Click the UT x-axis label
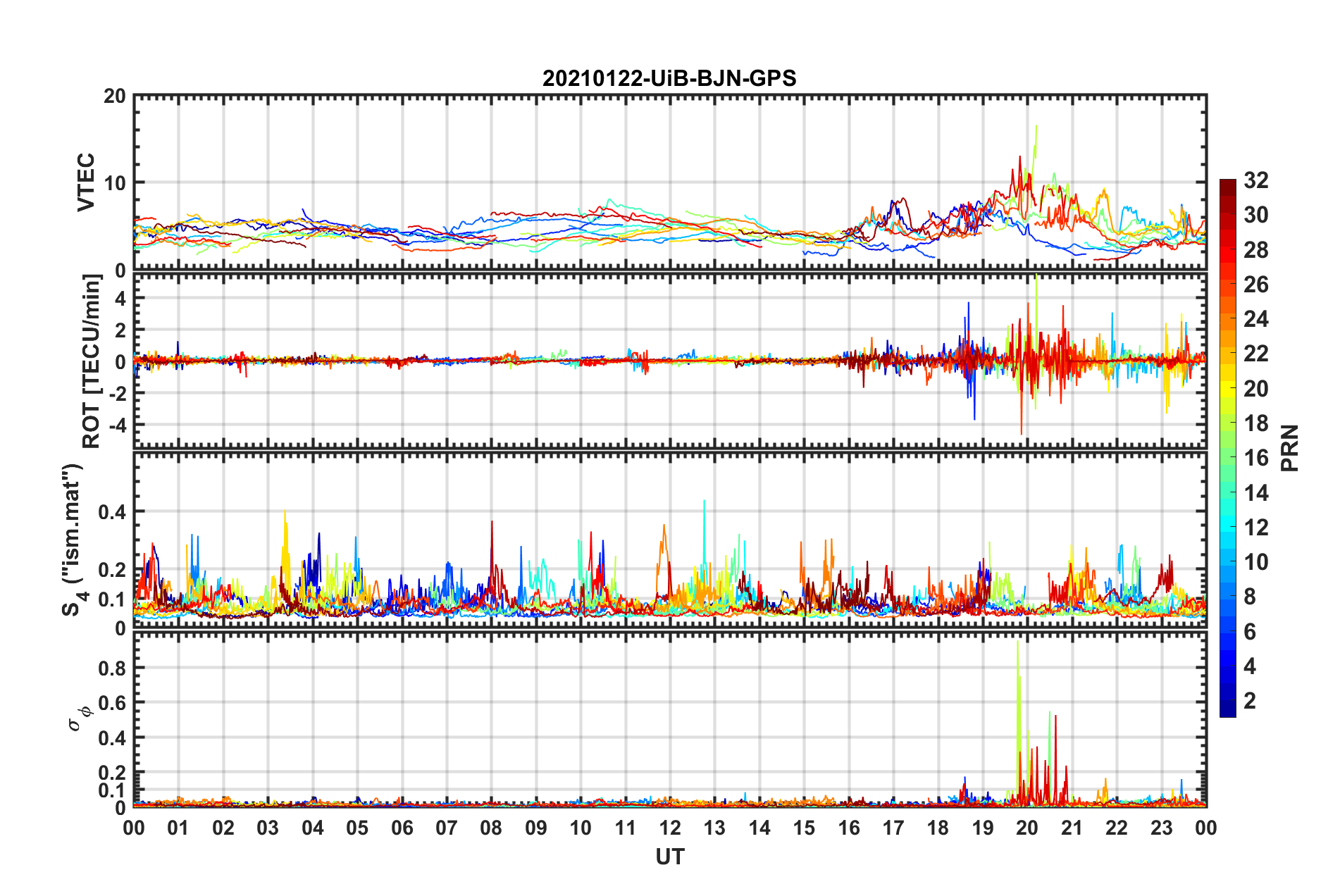1340x896 pixels. click(x=670, y=857)
